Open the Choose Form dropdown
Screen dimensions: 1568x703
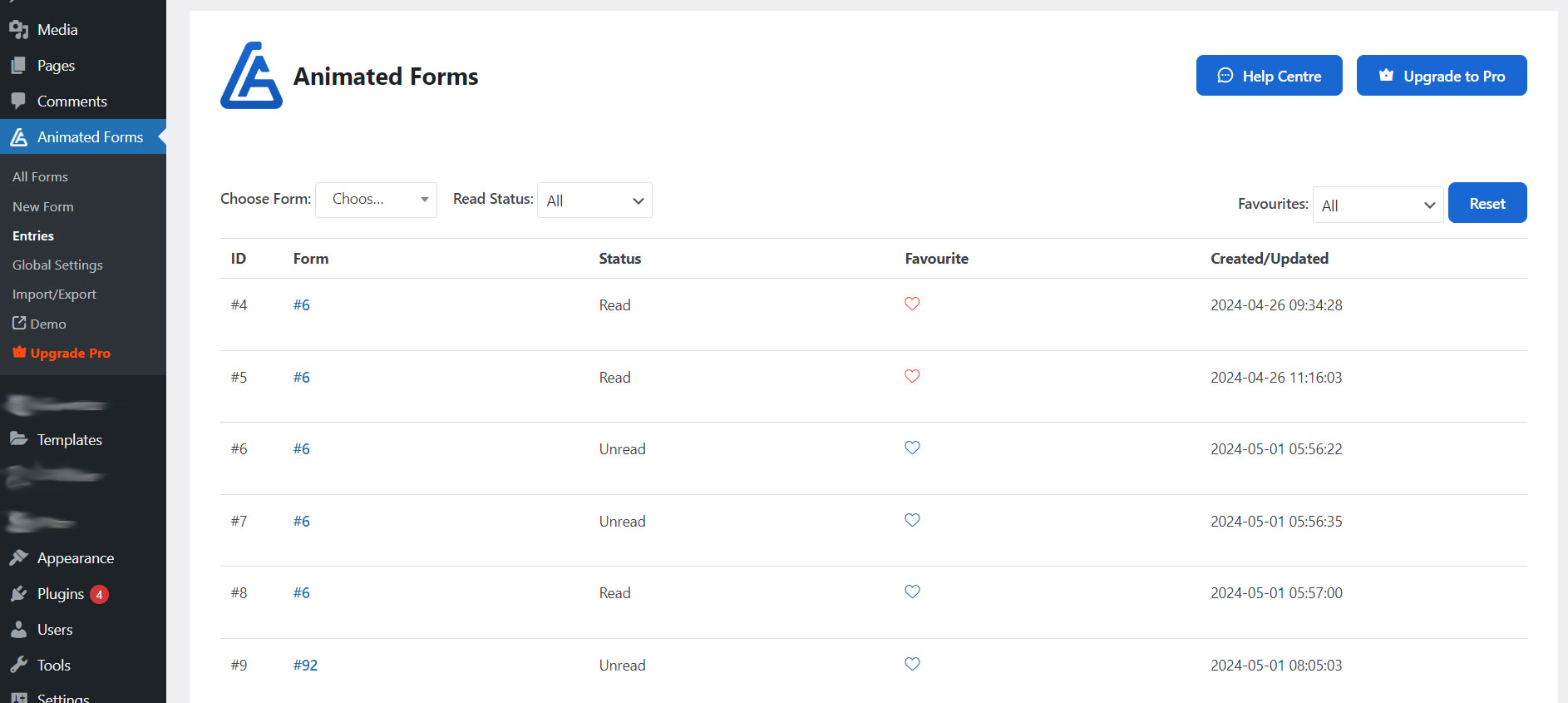pos(376,200)
